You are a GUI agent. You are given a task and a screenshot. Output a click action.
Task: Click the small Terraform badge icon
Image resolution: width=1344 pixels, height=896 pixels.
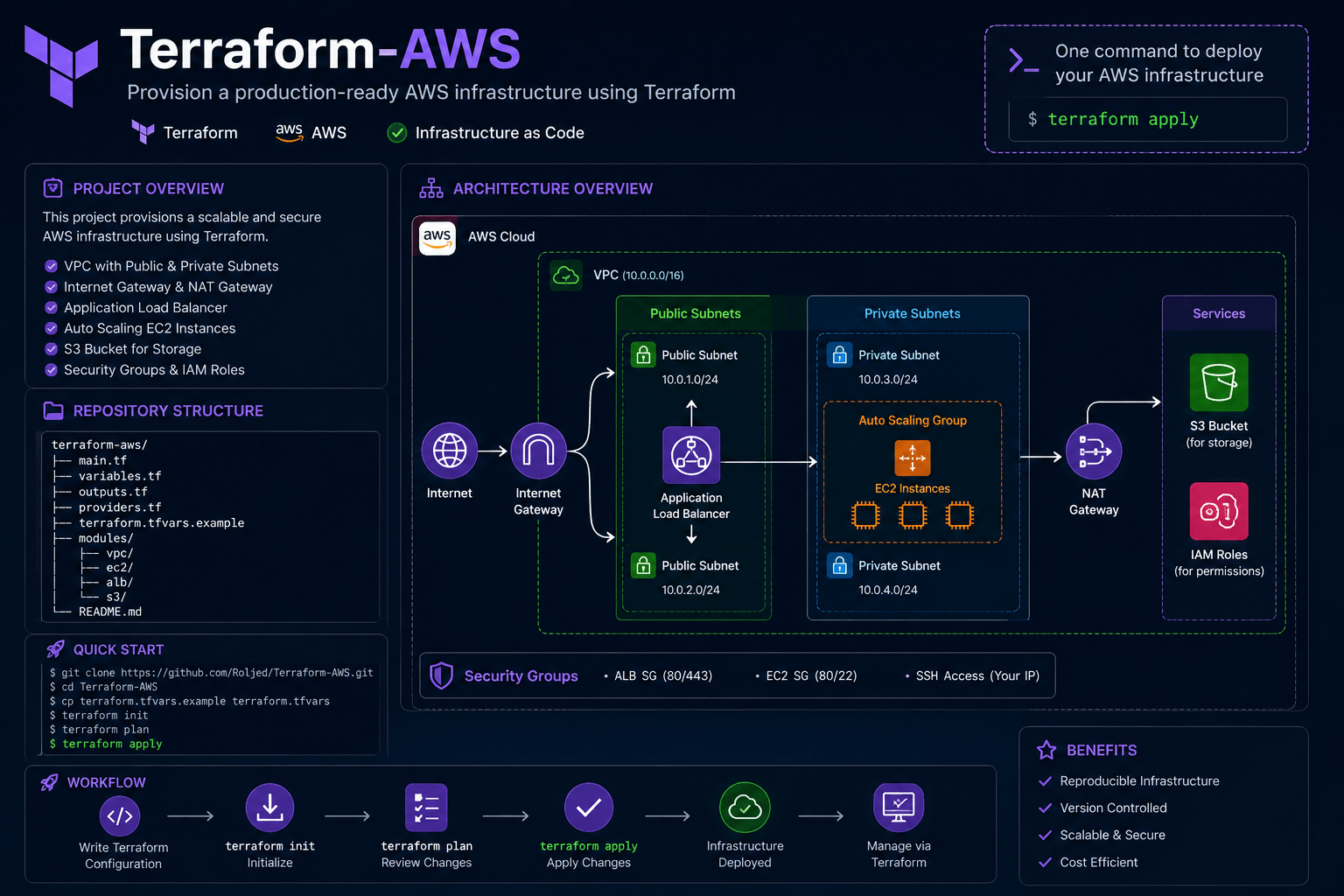coord(143,132)
